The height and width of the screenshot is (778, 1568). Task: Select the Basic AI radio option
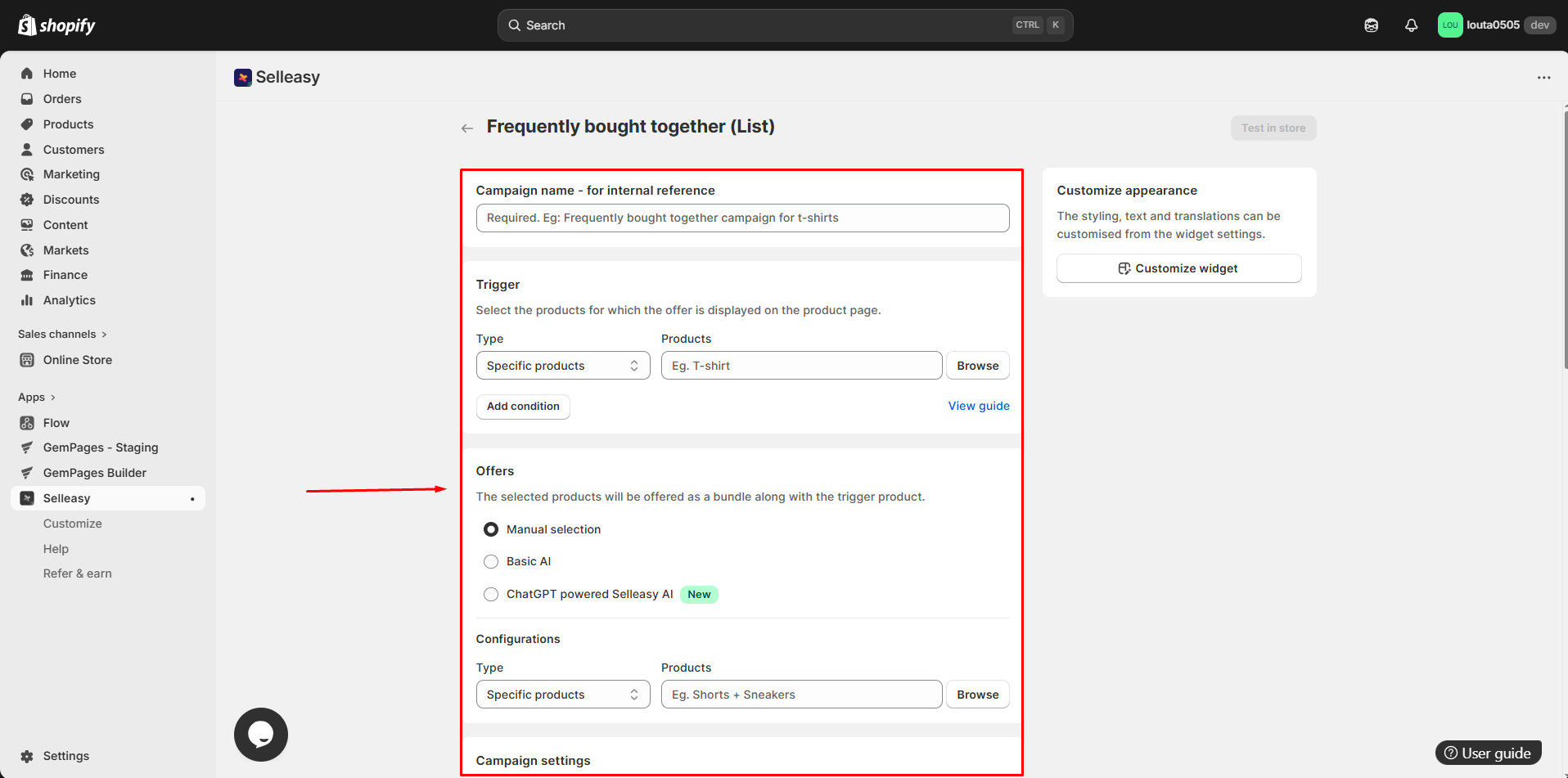pos(491,561)
